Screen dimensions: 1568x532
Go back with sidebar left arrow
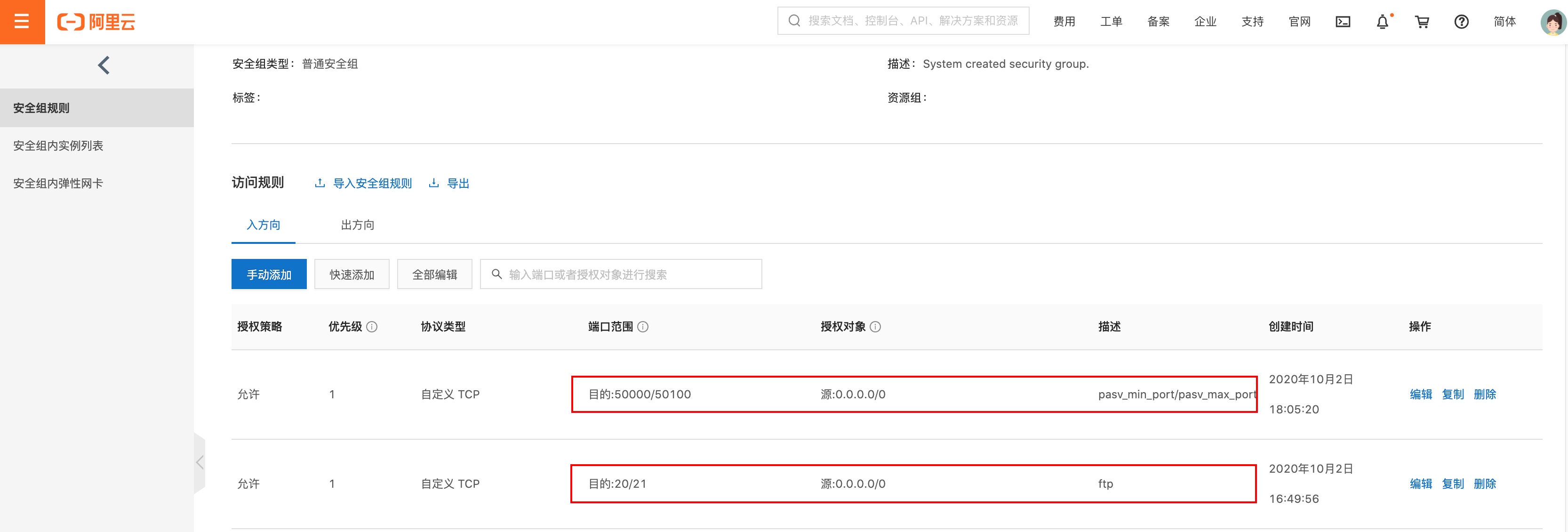pyautogui.click(x=104, y=65)
